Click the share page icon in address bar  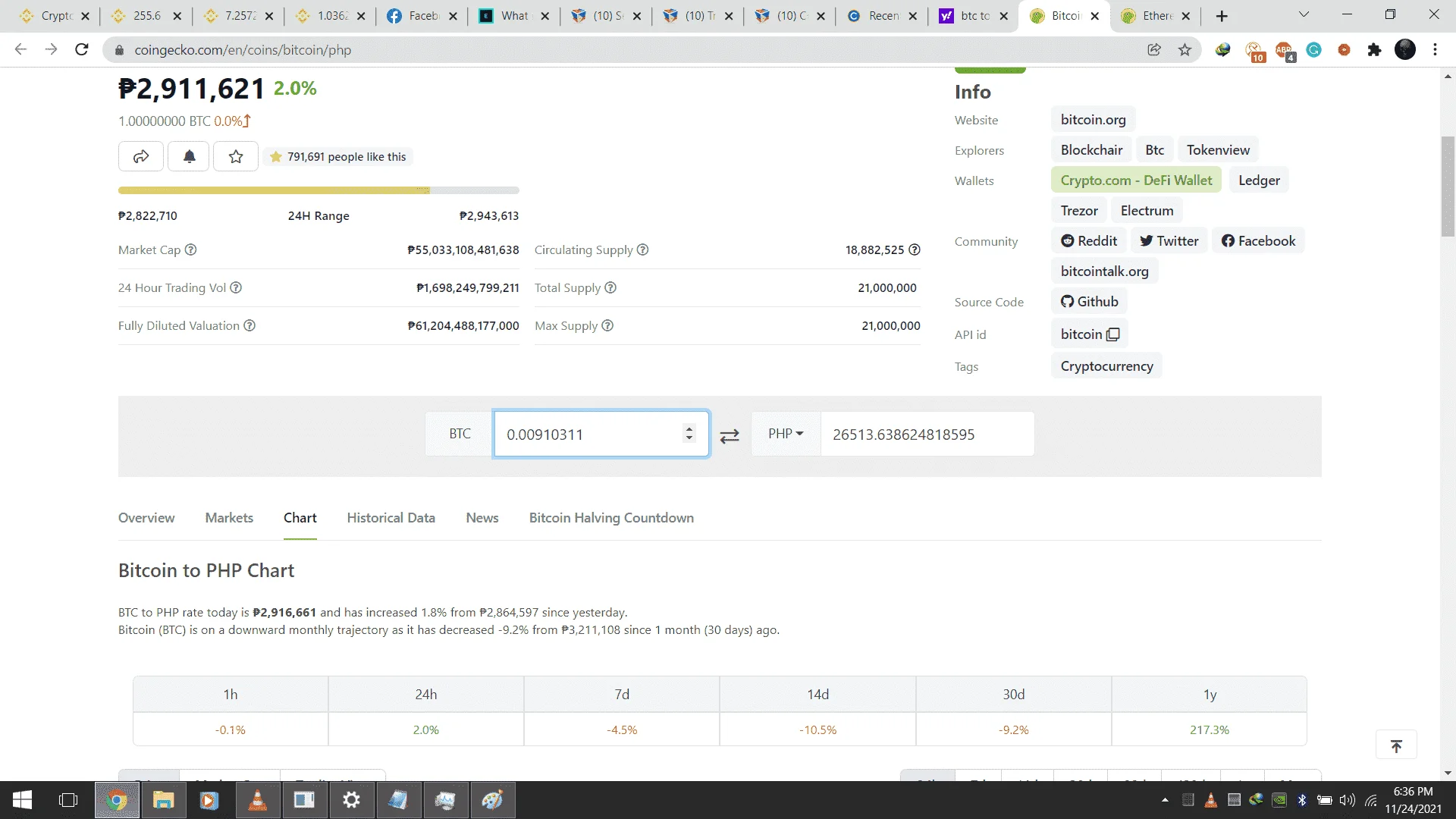[x=1154, y=49]
